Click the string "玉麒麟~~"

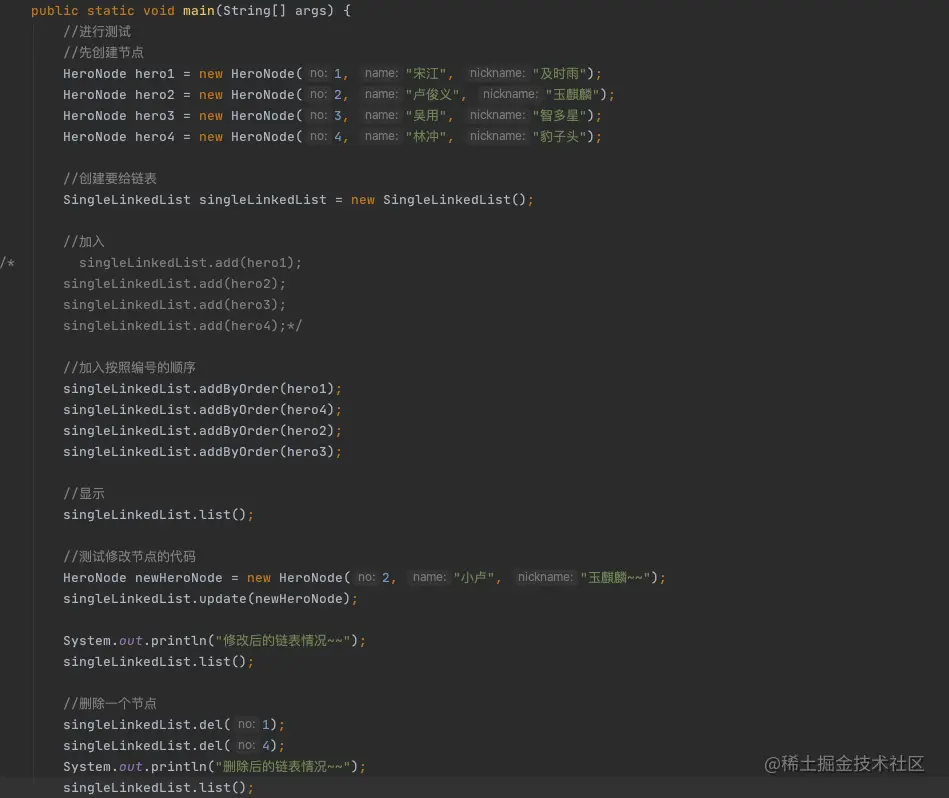click(616, 578)
